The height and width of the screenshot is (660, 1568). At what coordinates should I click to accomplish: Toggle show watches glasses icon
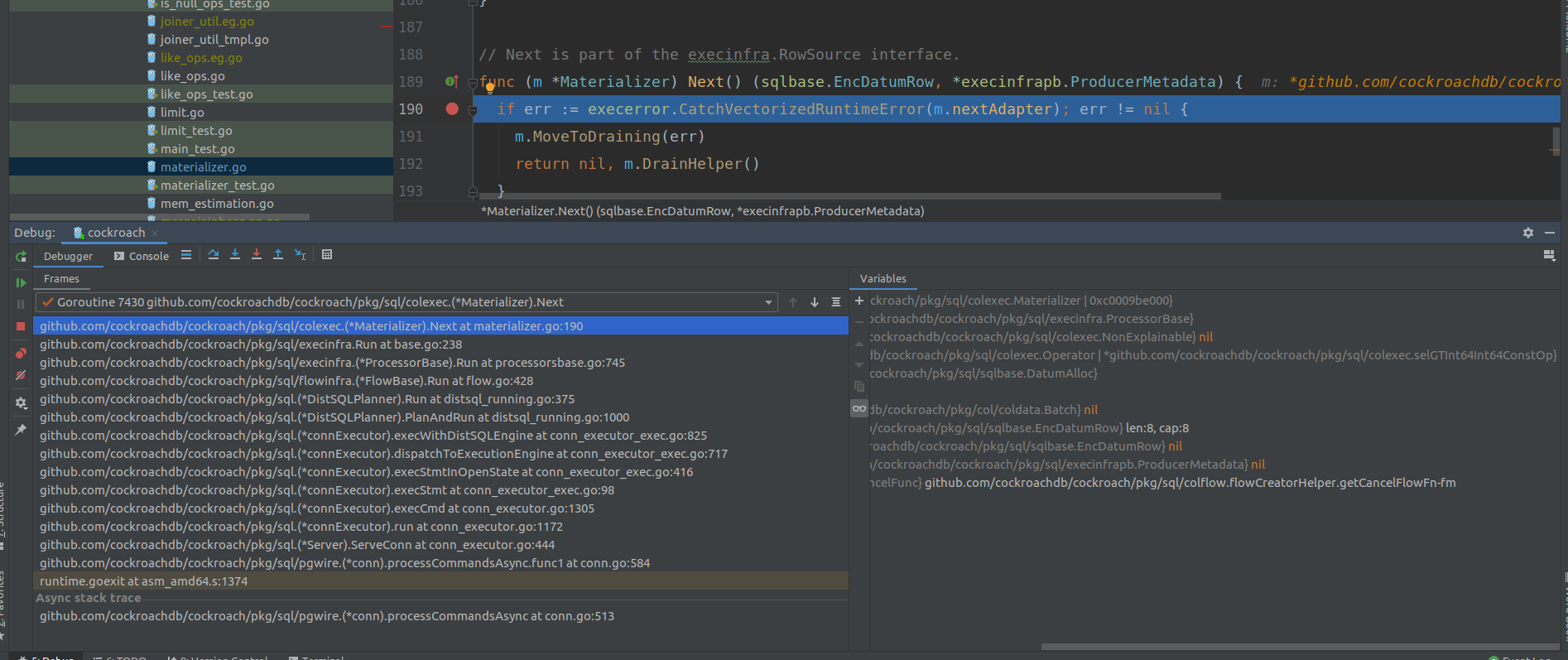click(x=859, y=408)
